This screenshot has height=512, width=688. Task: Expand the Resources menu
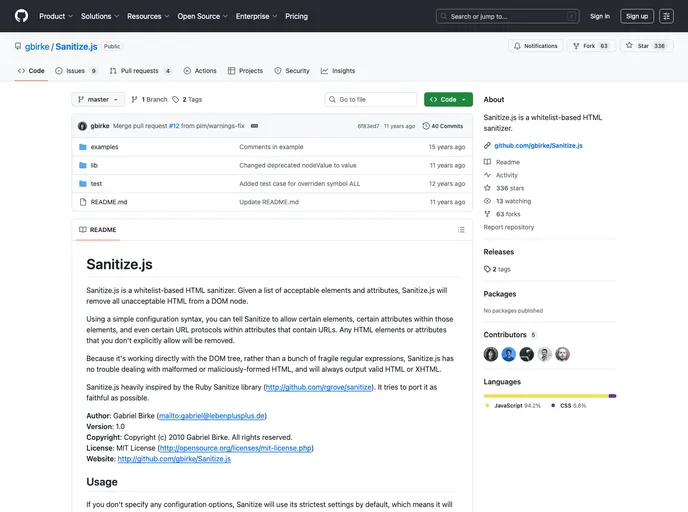point(148,16)
